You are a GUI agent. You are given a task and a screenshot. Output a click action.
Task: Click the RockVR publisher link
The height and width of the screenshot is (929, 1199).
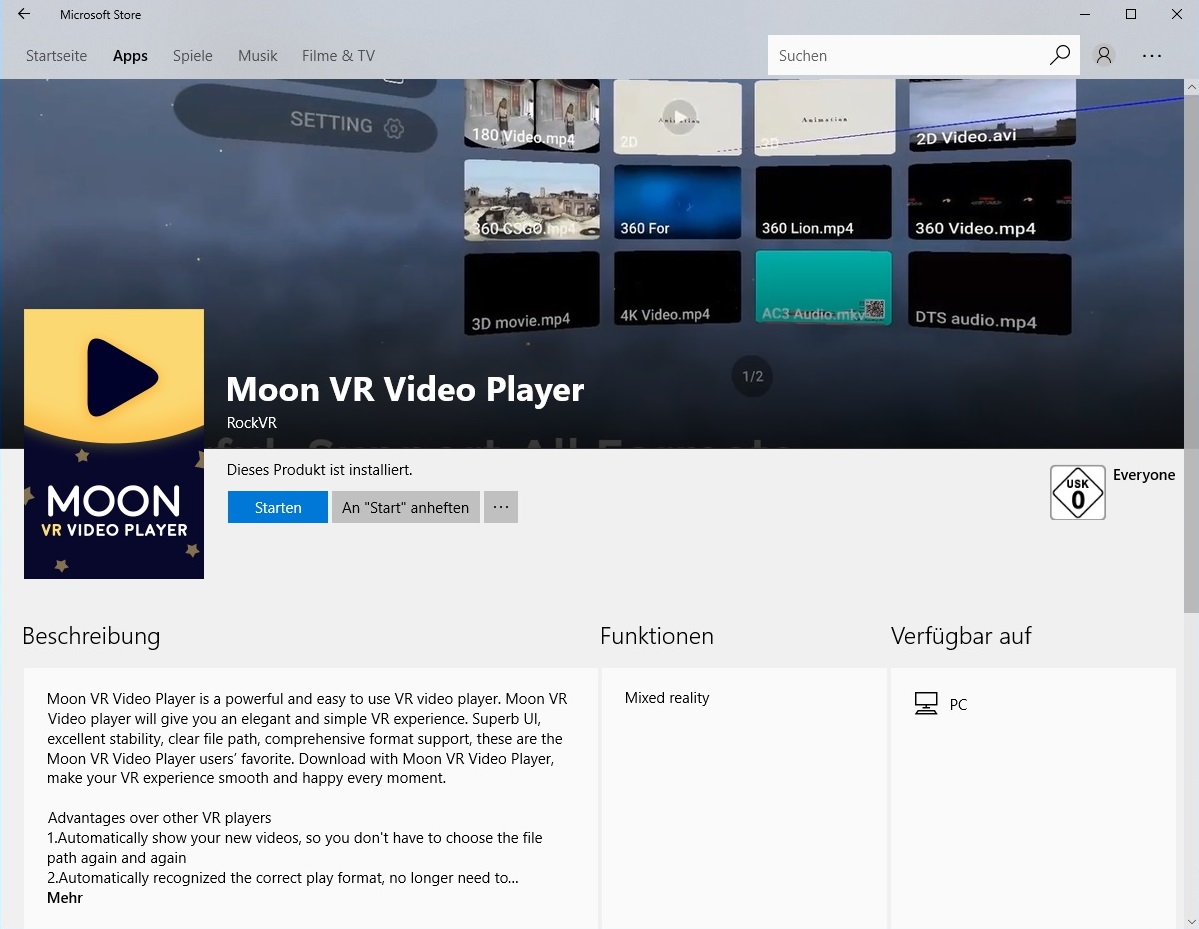point(252,423)
